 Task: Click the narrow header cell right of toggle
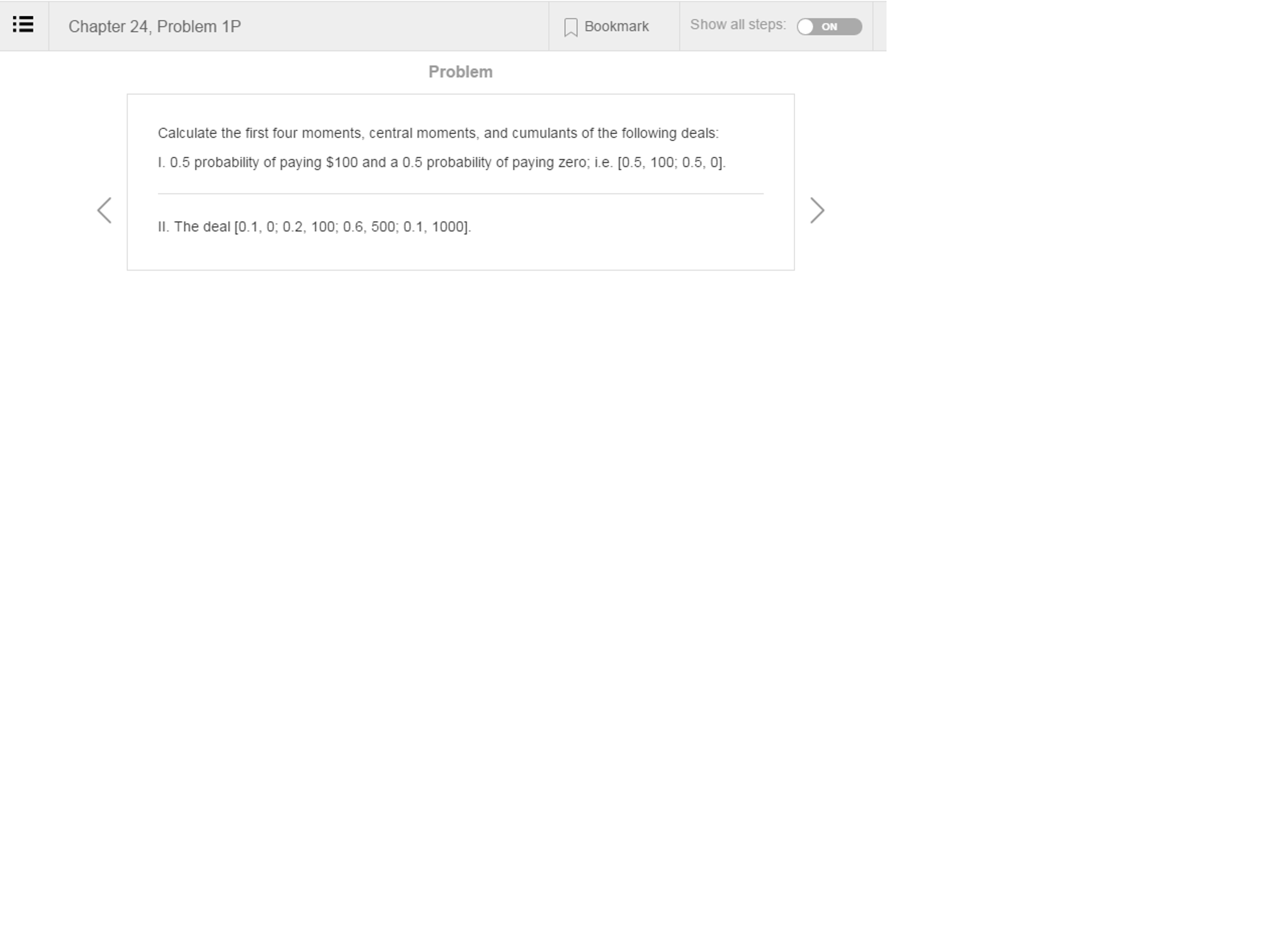pyautogui.click(x=879, y=26)
